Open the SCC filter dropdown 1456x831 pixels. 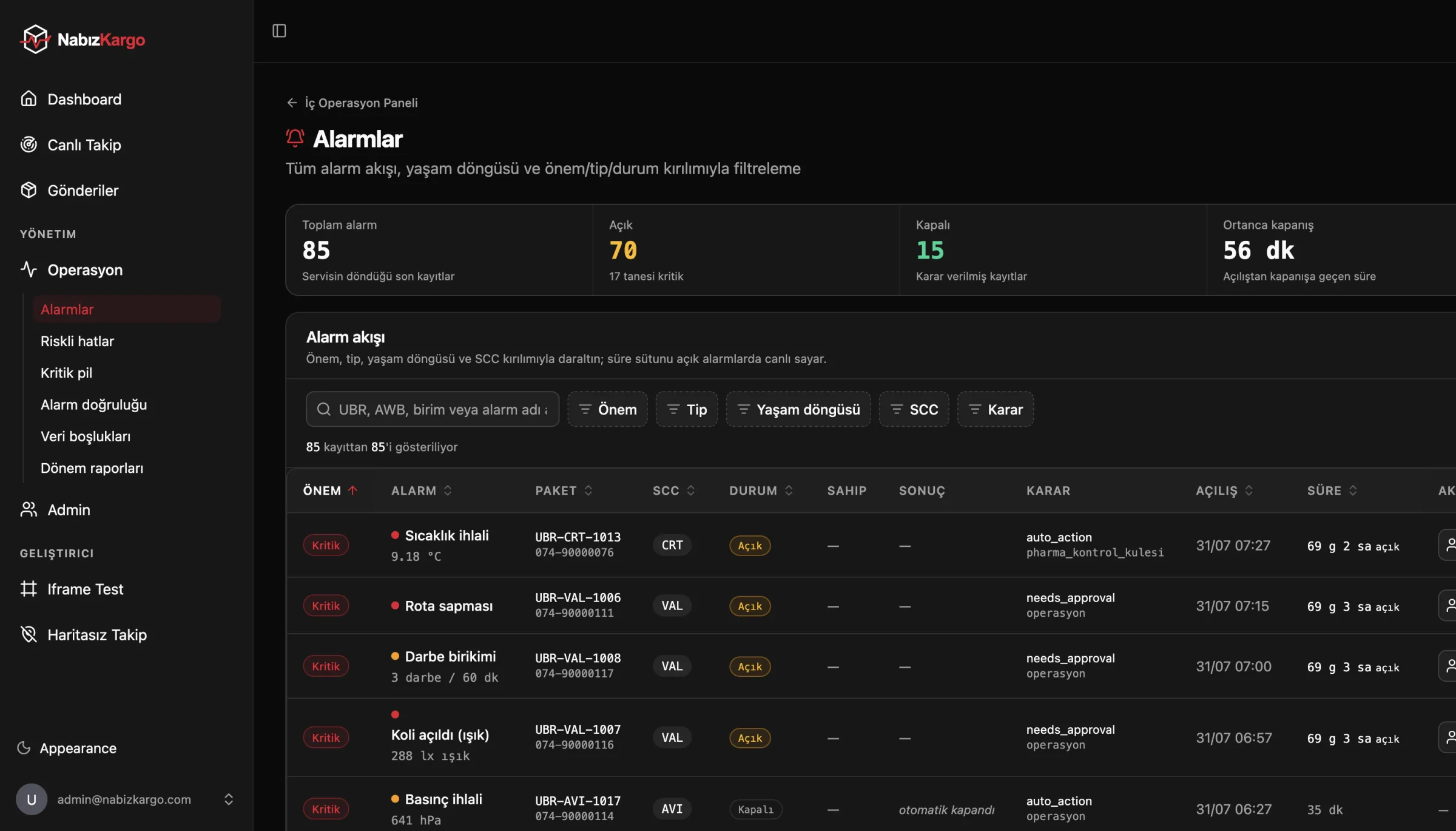[x=914, y=409]
